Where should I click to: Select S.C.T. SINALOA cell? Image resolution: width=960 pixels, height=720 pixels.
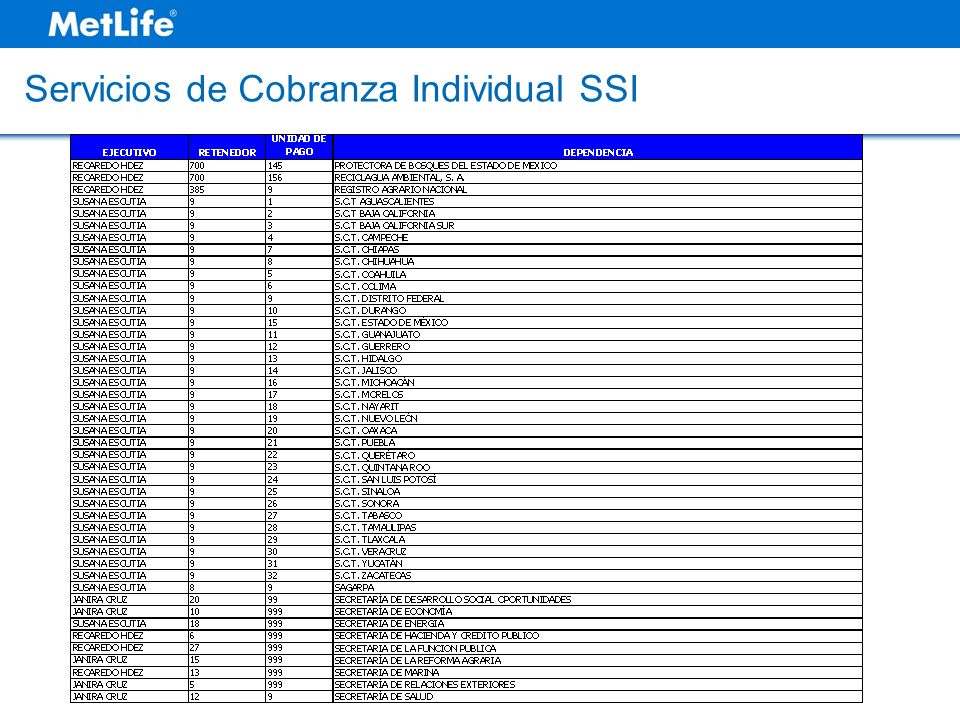pos(598,491)
